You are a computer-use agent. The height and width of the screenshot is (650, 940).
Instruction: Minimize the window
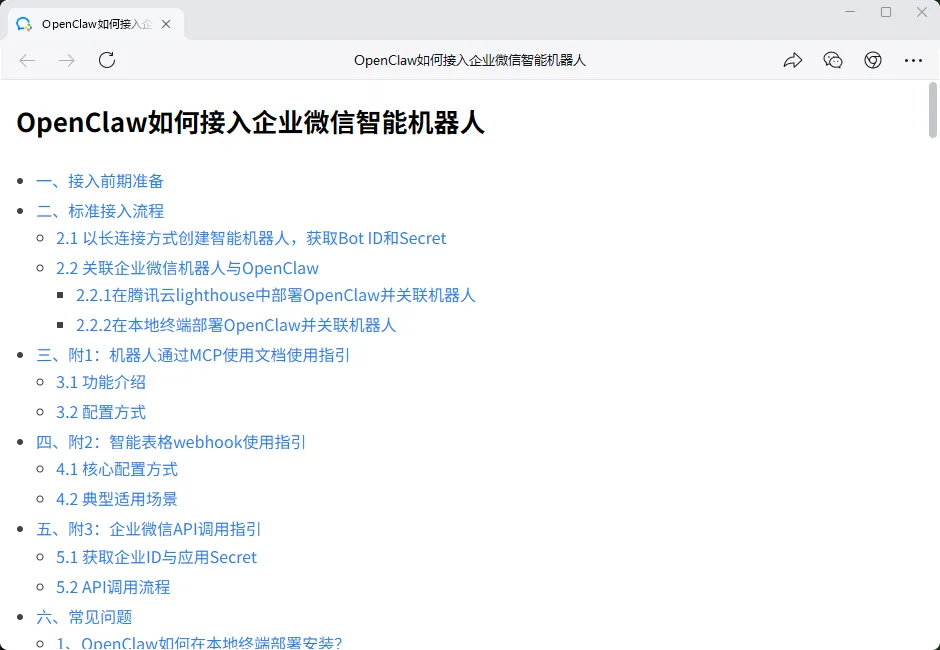[849, 12]
